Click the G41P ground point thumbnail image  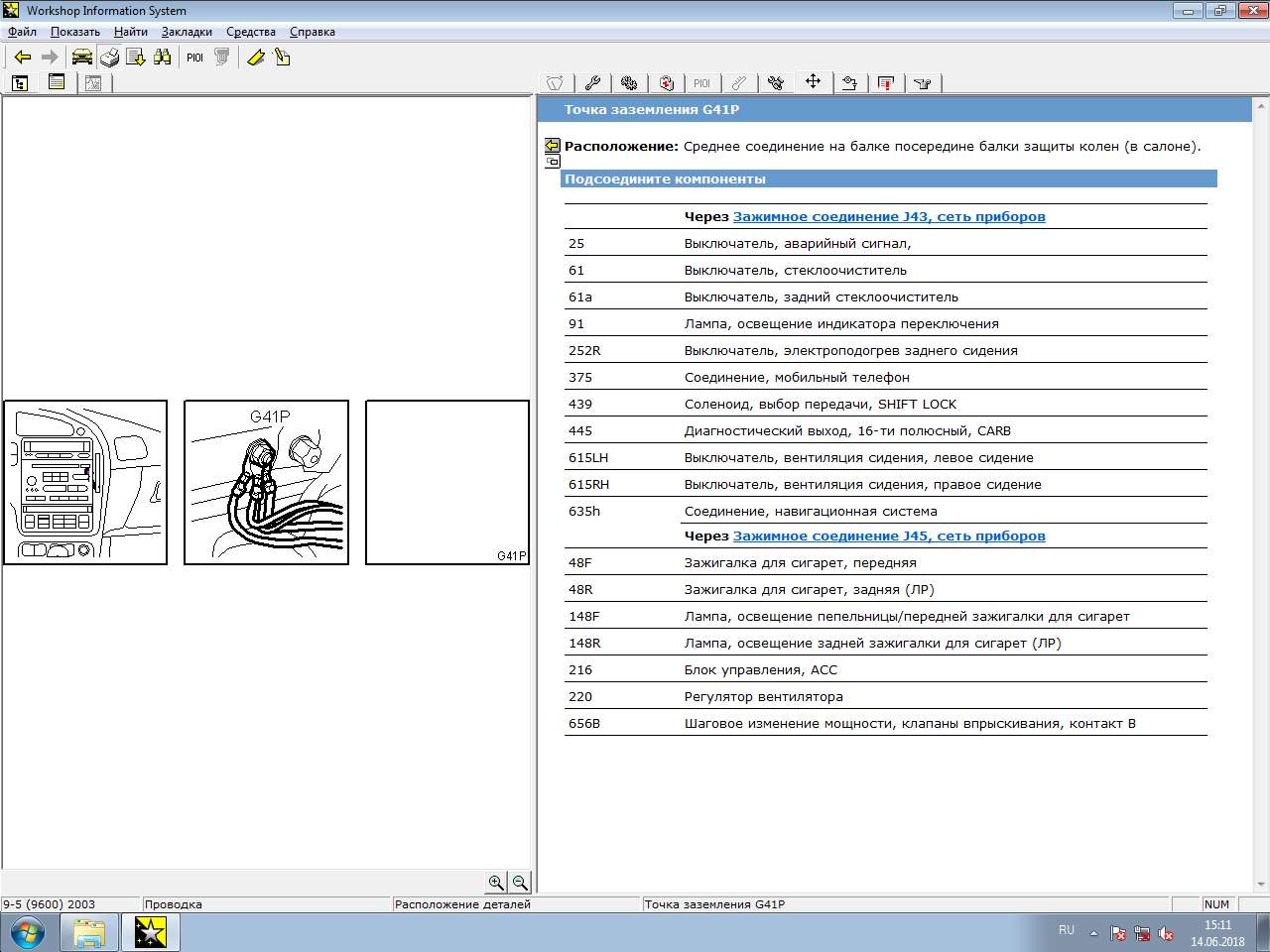(266, 483)
